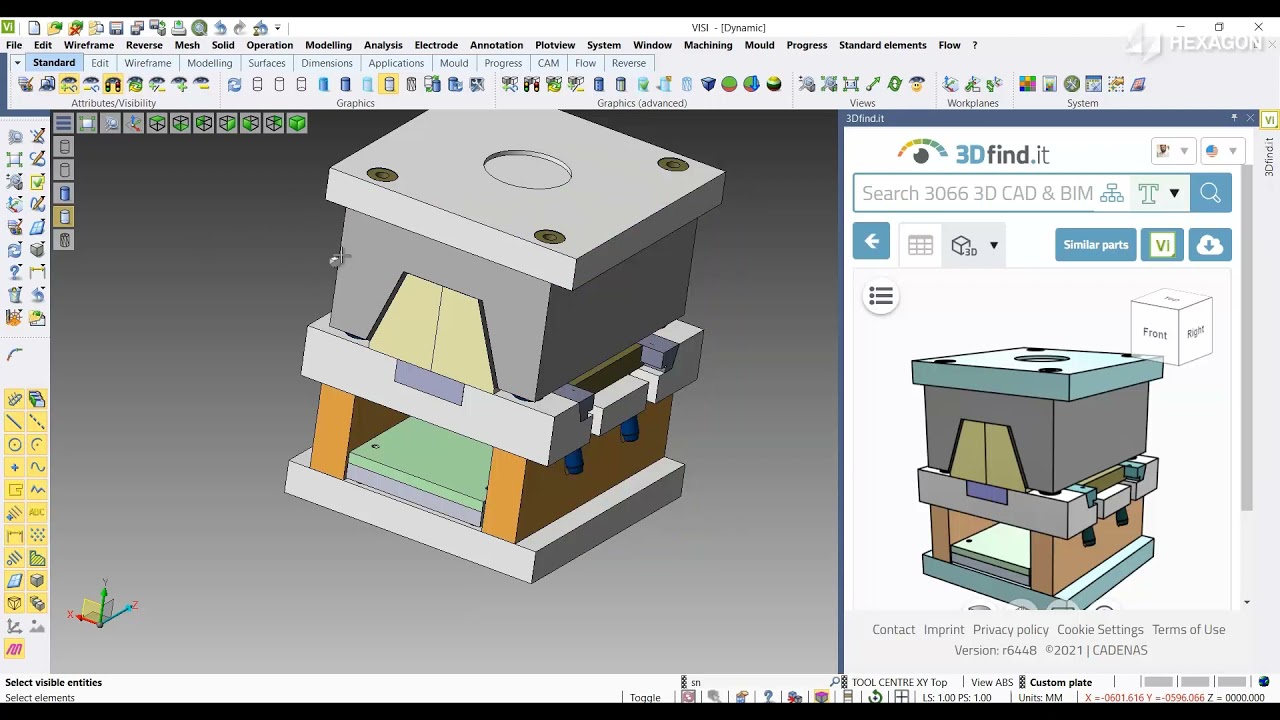Open file using the folder icon
The width and height of the screenshot is (1280, 720).
(55, 28)
